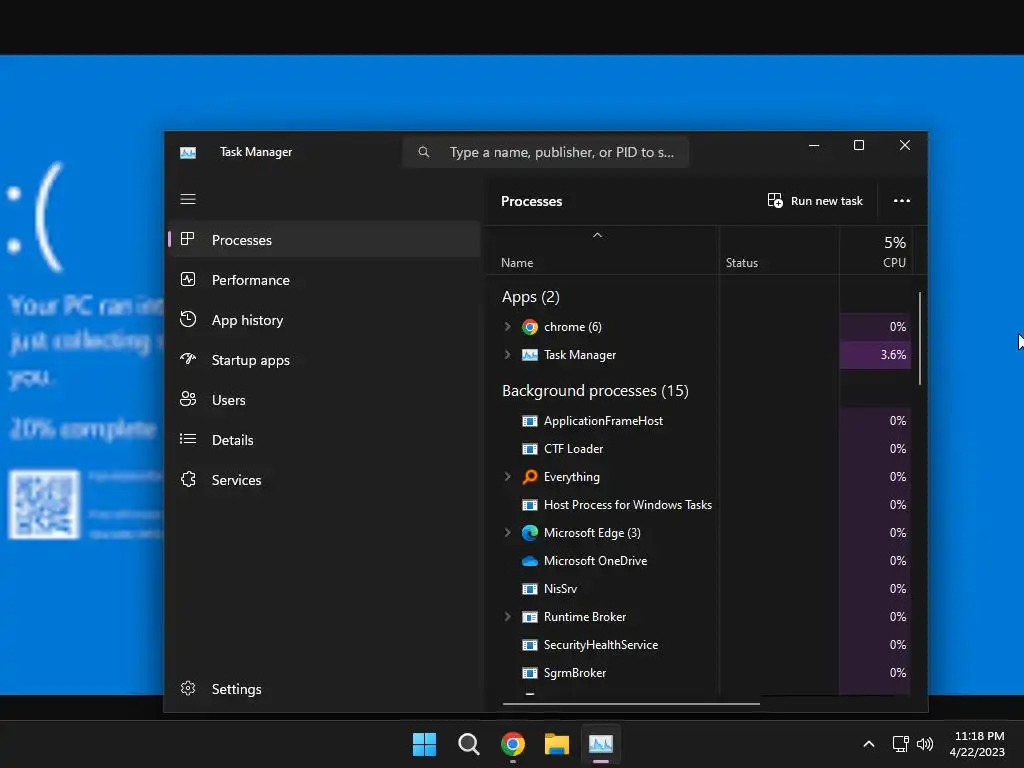Click the volume speaker tray icon
The image size is (1024, 768).
point(925,744)
